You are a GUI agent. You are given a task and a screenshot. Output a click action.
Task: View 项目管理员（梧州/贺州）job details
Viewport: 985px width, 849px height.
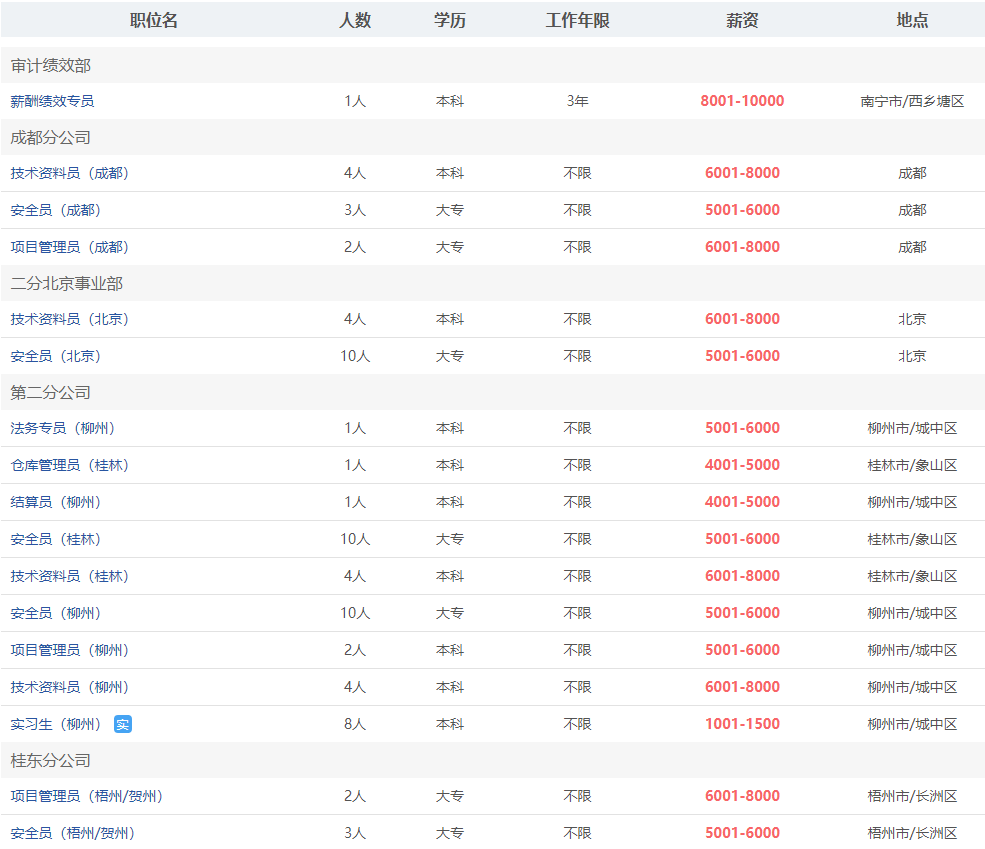click(x=87, y=796)
